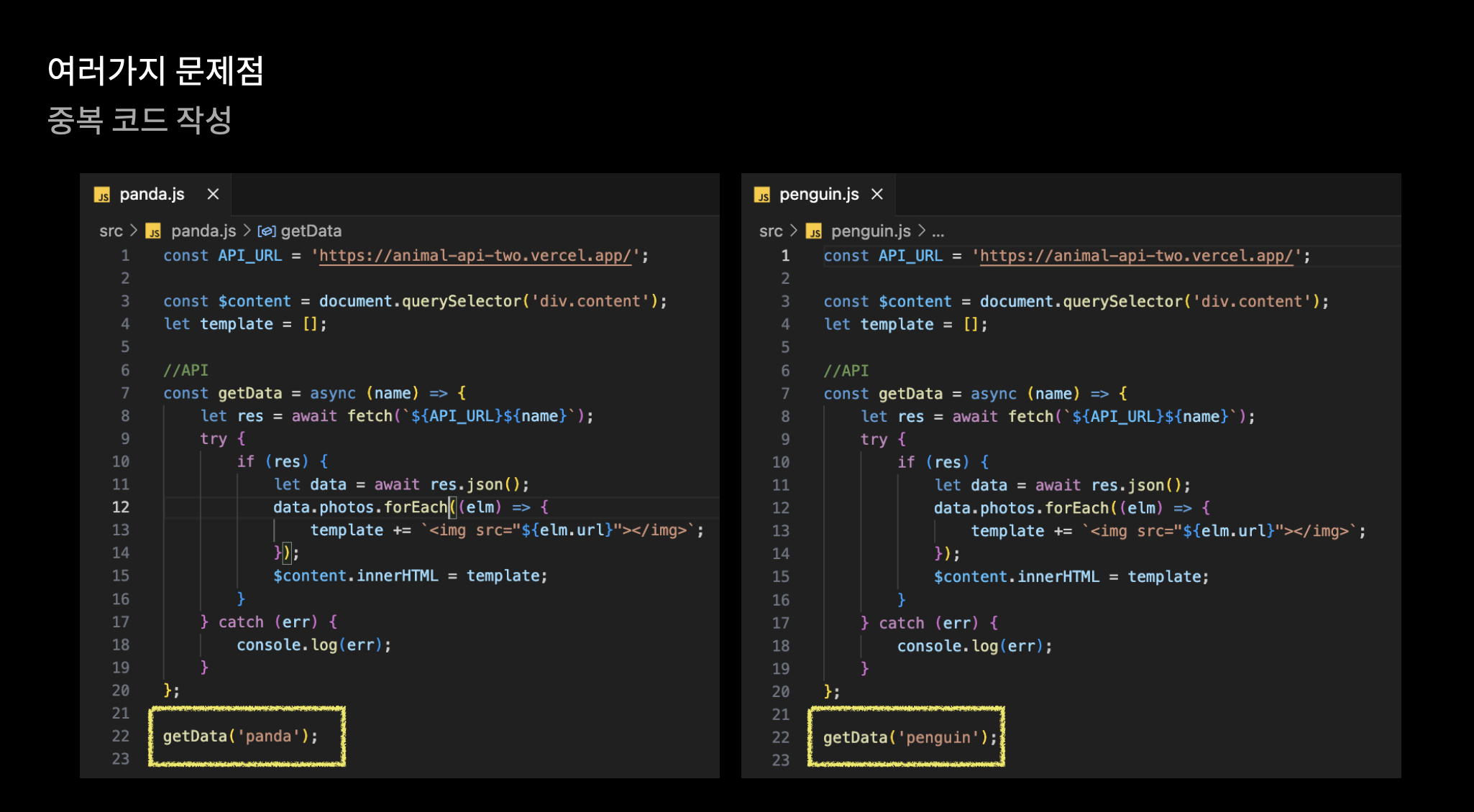Viewport: 1474px width, 812px height.
Task: Select the panda.js breadcrumb file name
Action: pyautogui.click(x=203, y=231)
